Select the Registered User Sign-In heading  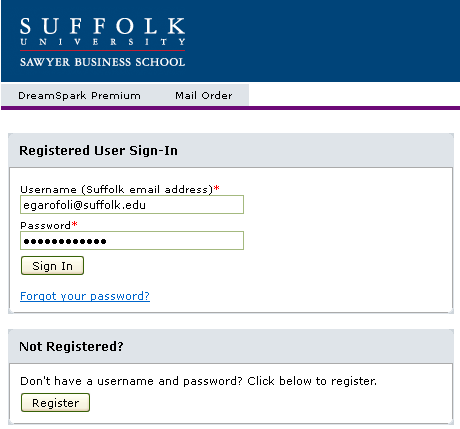(x=98, y=151)
